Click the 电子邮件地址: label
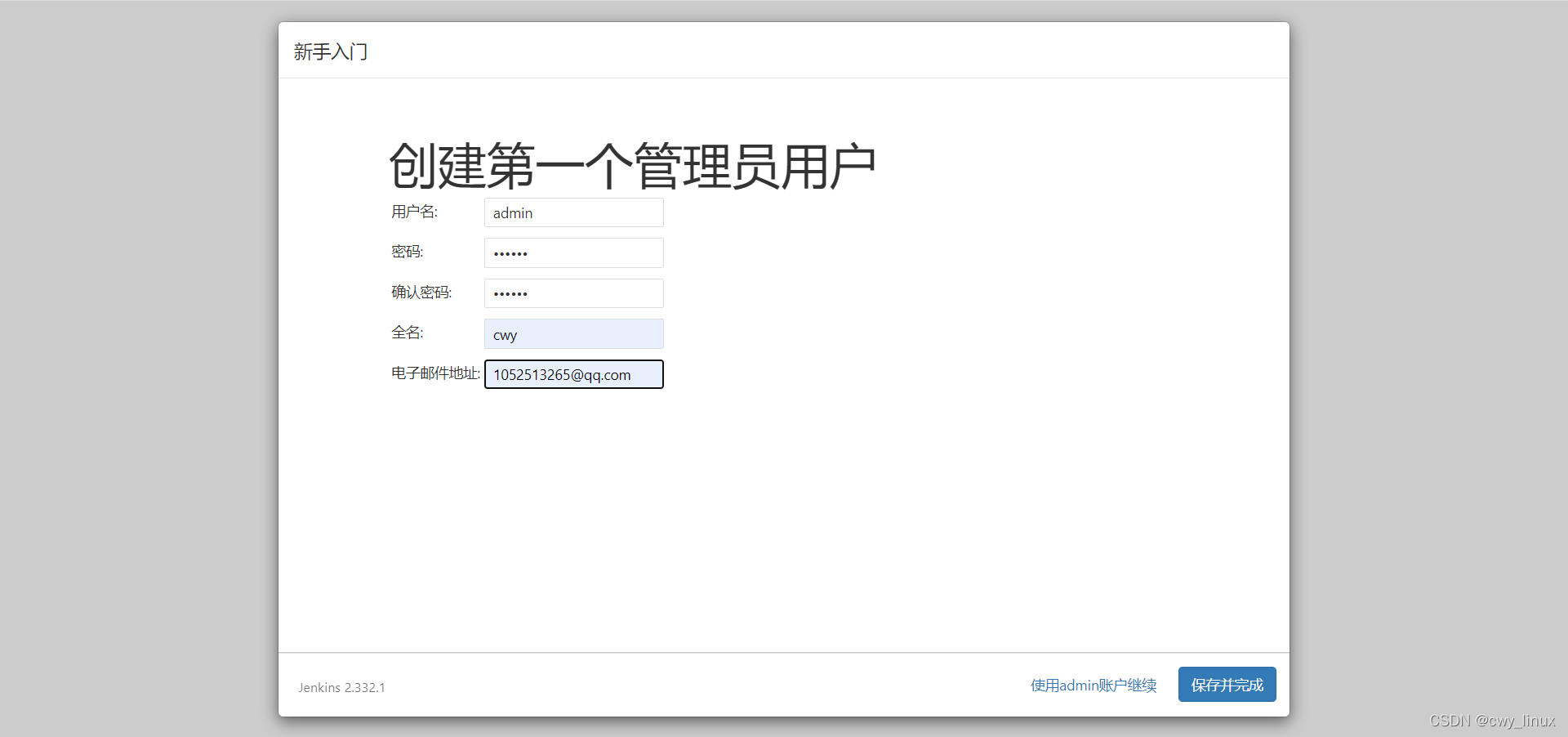Viewport: 1568px width, 737px height. point(435,373)
